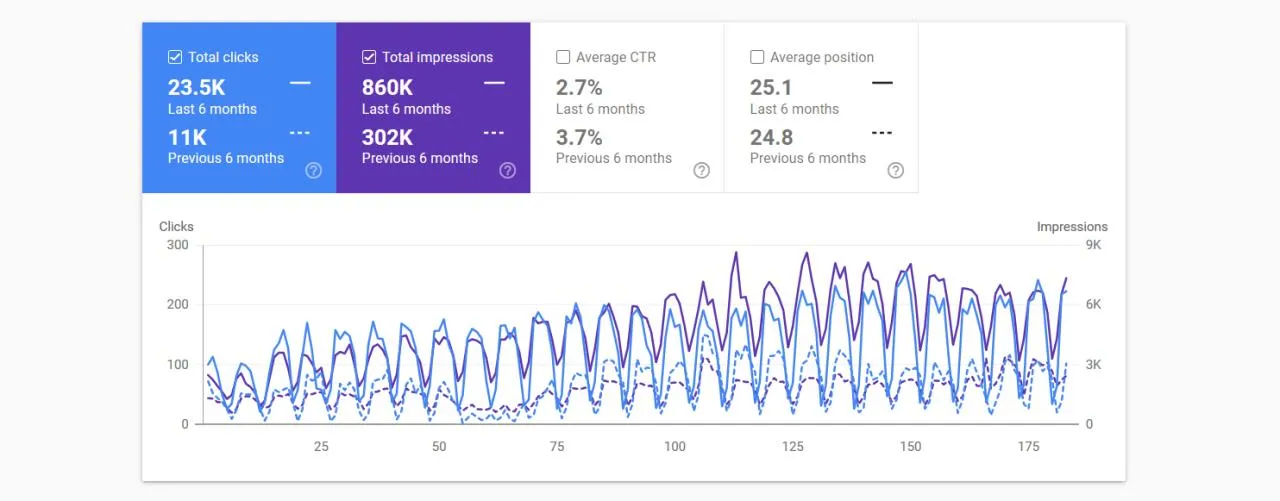Open help icon on Total clicks card

click(x=313, y=170)
